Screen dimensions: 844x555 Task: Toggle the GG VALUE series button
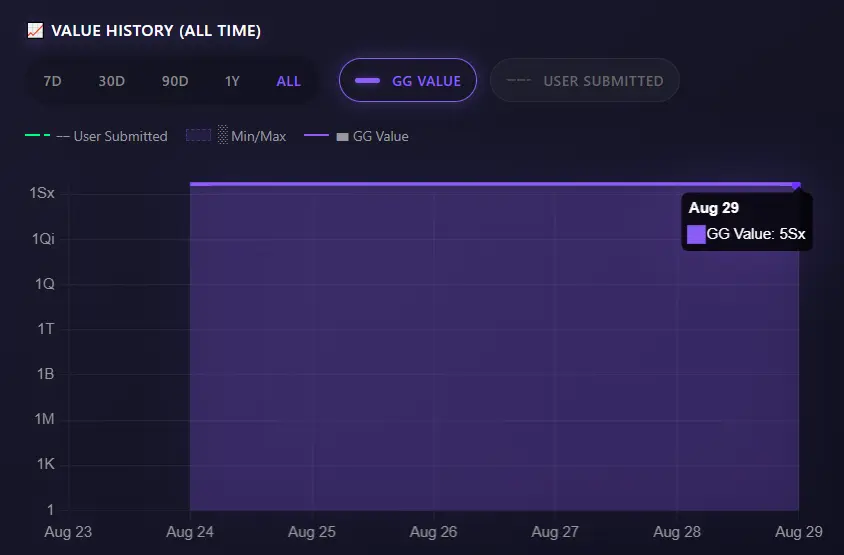click(x=407, y=80)
